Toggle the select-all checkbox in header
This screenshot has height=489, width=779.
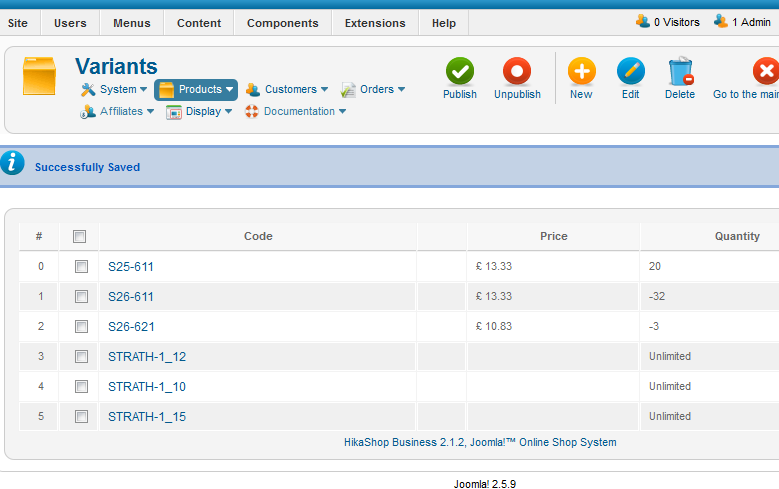(x=79, y=236)
